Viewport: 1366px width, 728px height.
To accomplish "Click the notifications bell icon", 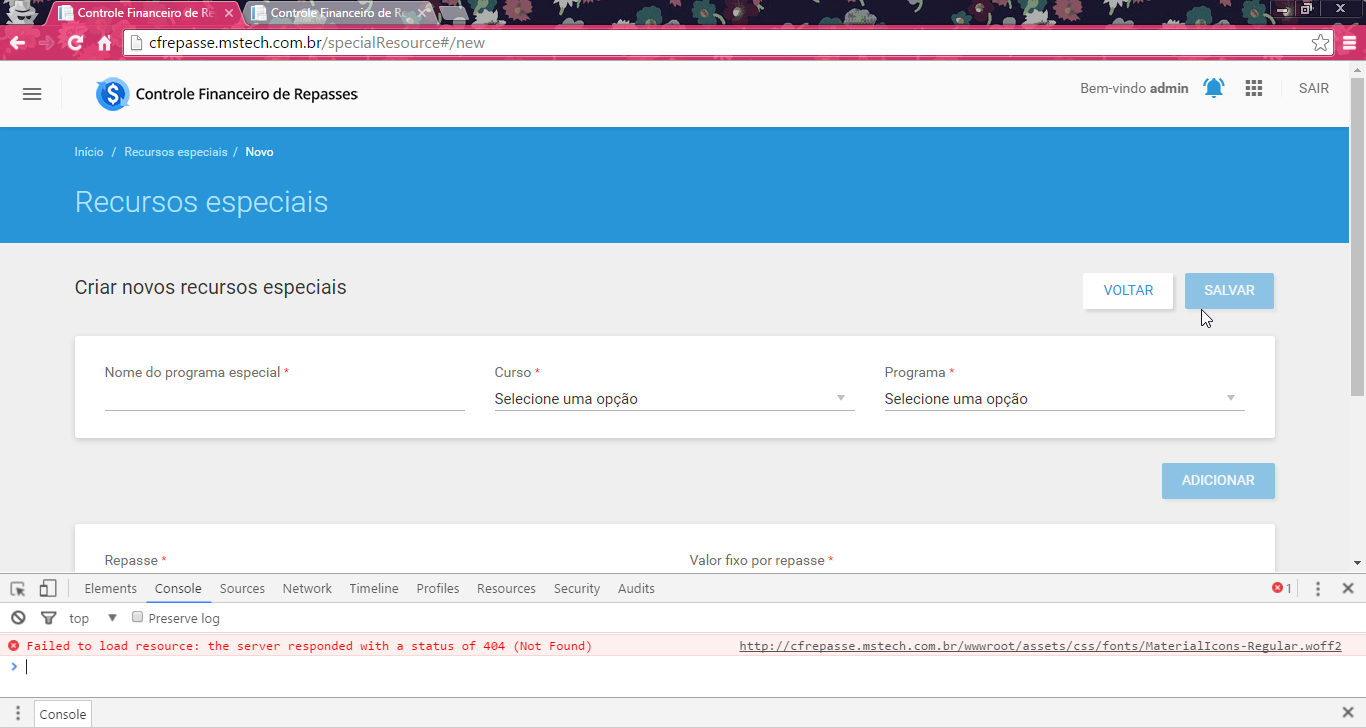I will pos(1214,88).
